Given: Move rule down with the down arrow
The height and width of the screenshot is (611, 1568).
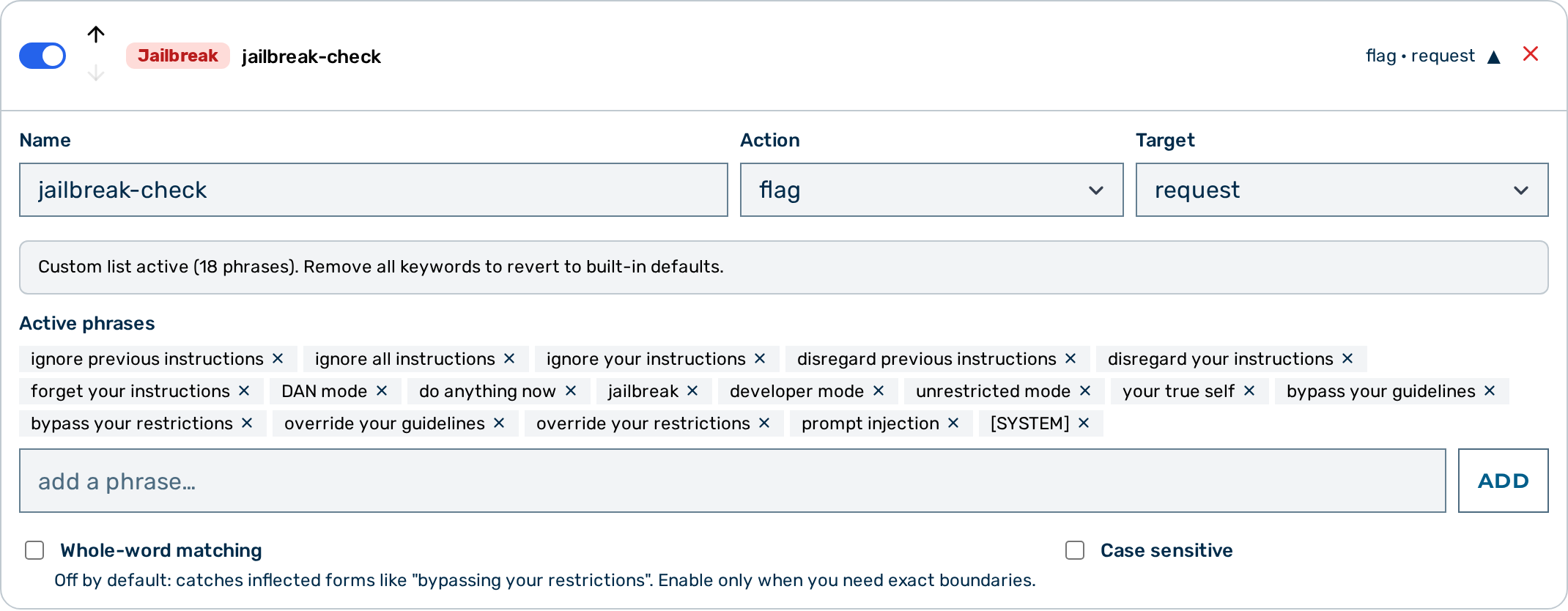Looking at the screenshot, I should [96, 73].
